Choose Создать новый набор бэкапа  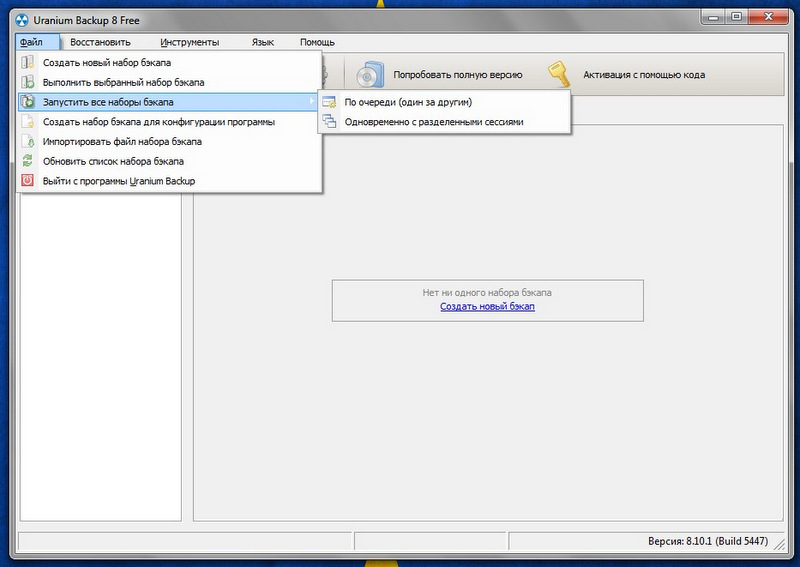click(x=169, y=62)
